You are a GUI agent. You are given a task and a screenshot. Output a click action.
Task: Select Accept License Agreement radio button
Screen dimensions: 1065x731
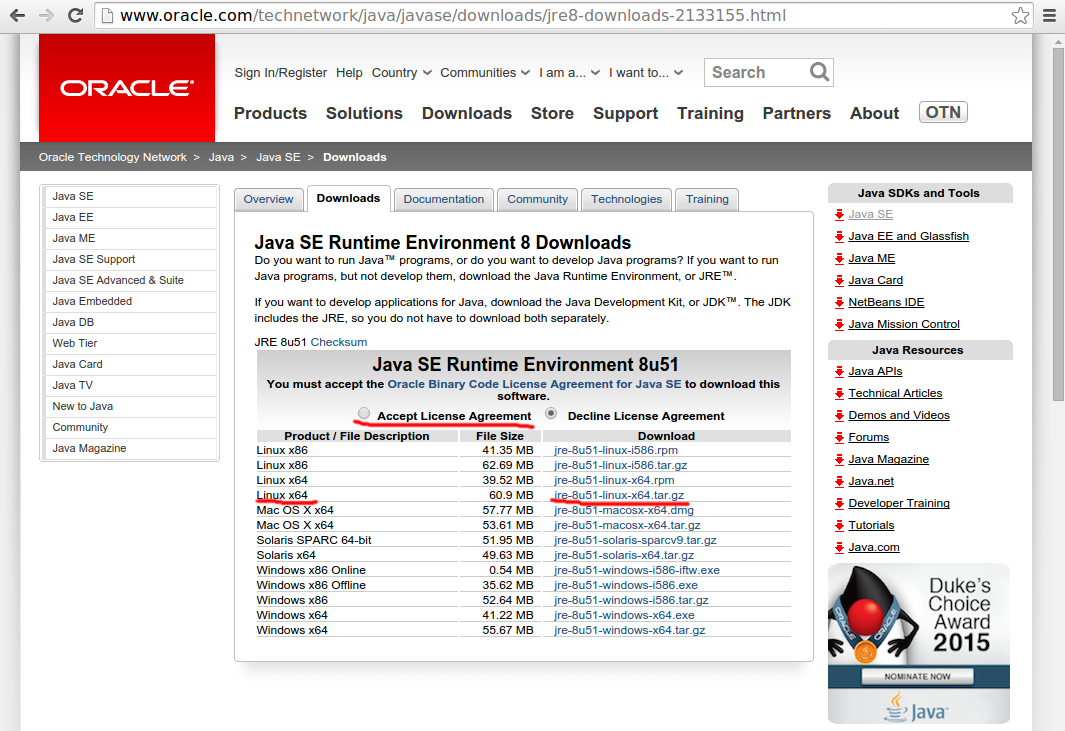click(x=364, y=414)
